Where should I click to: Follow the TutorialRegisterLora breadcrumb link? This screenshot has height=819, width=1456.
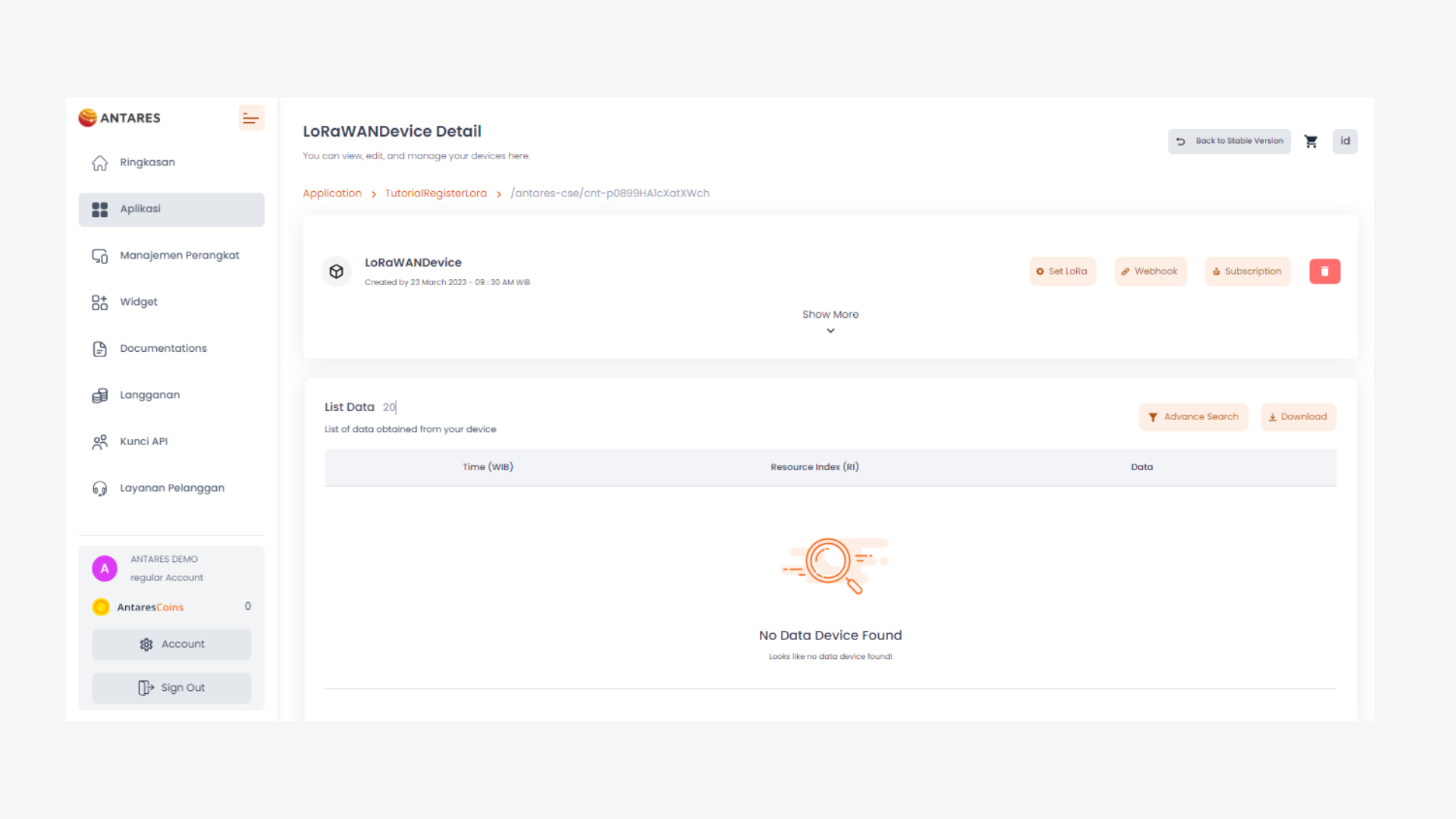point(436,193)
